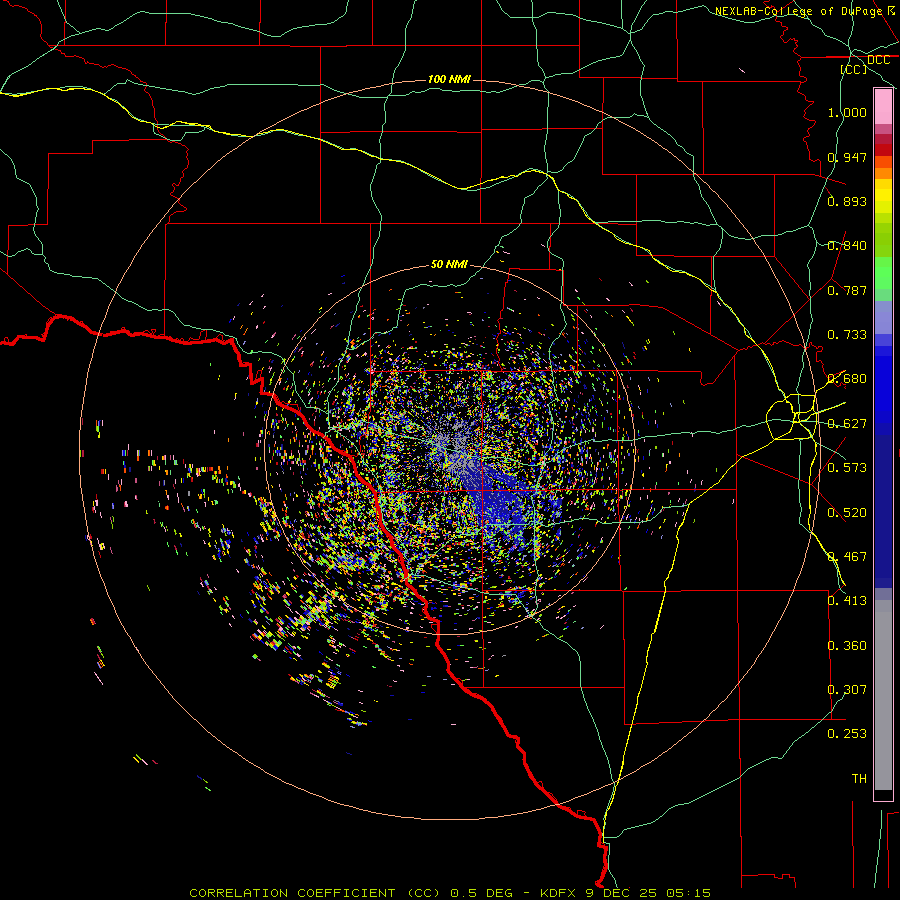Click the [CC] units label above color bar
The height and width of the screenshot is (900, 900).
854,69
